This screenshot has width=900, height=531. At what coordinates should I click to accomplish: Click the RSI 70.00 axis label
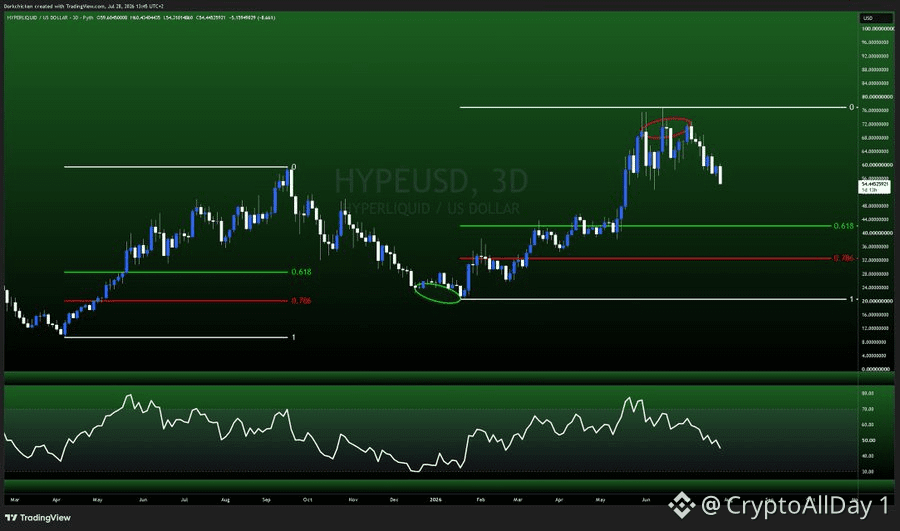coord(868,409)
